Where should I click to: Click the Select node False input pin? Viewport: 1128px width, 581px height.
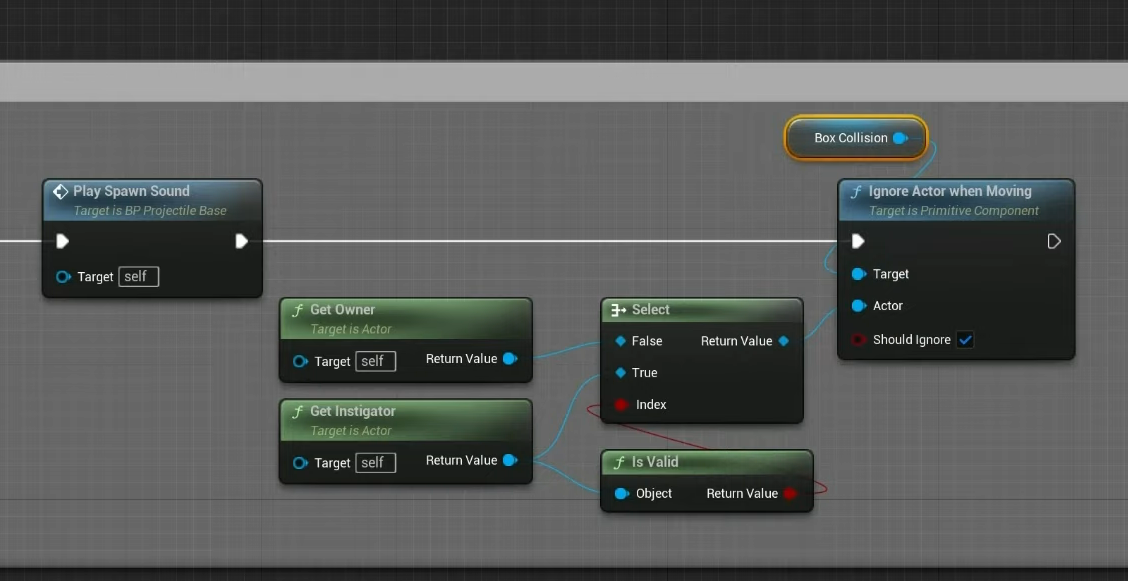pyautogui.click(x=621, y=341)
